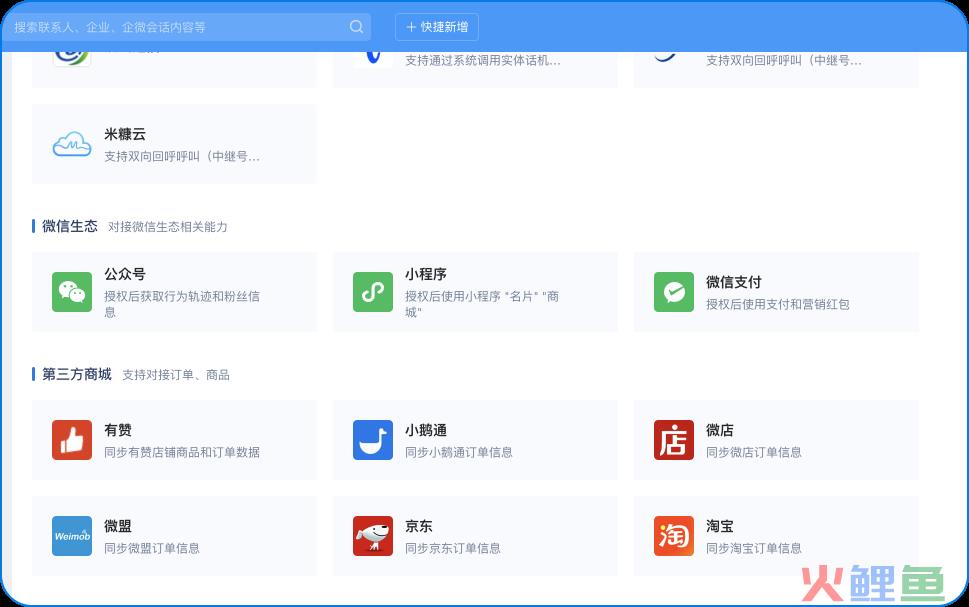Screen dimensions: 969x607
Task: Focus the contacts and enterprise search field
Action: (187, 27)
